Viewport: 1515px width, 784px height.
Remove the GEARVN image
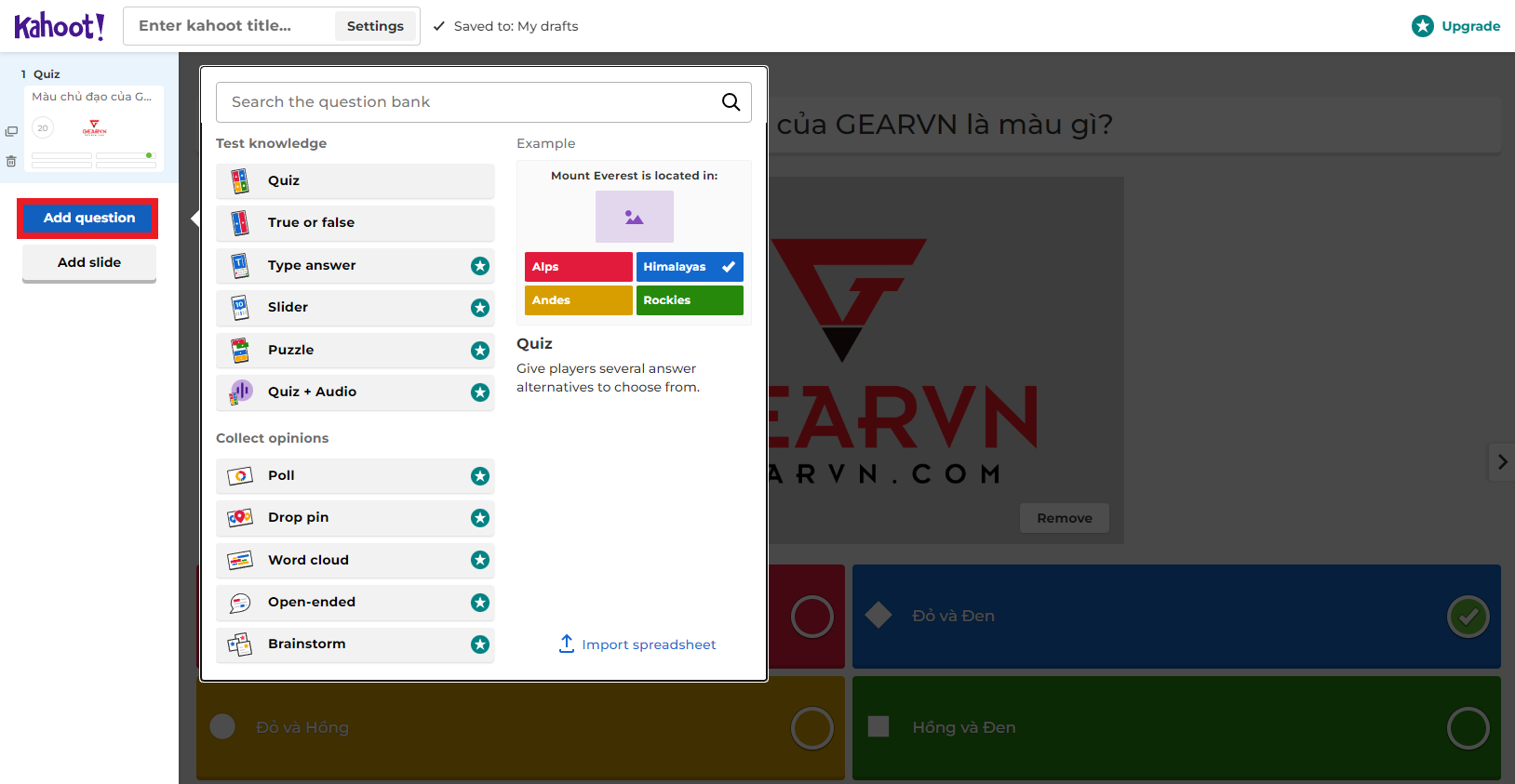1065,518
